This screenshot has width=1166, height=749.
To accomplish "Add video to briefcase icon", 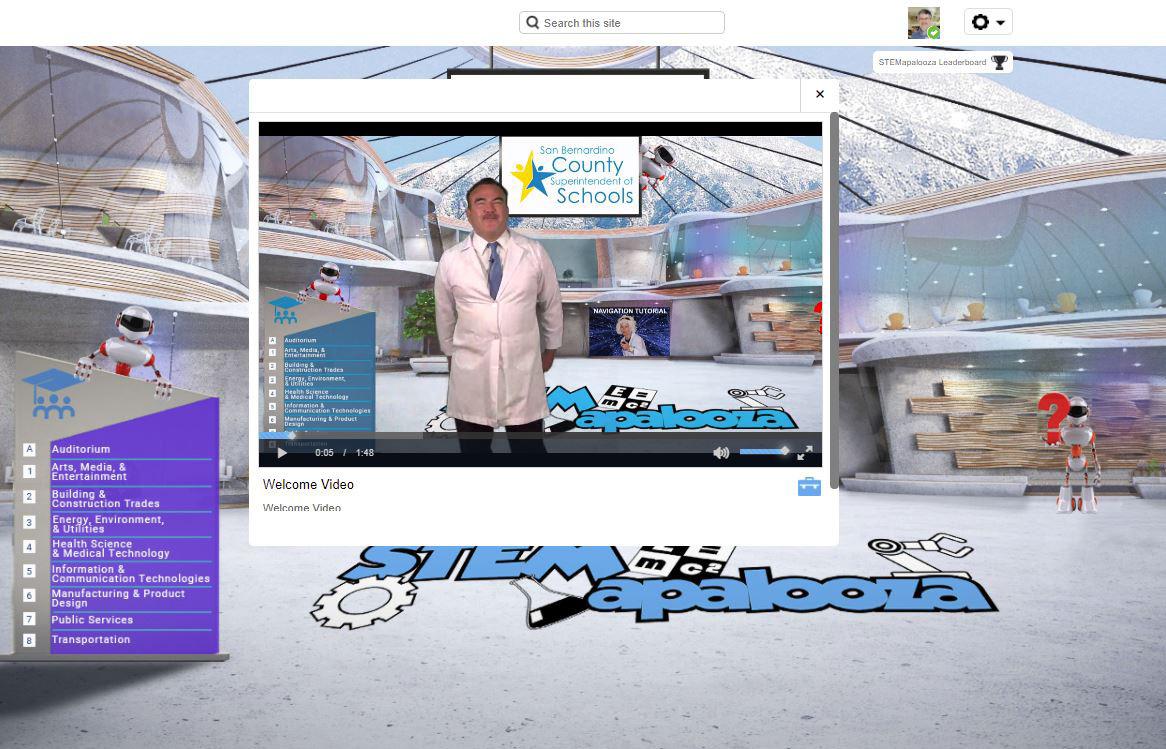I will [x=809, y=486].
